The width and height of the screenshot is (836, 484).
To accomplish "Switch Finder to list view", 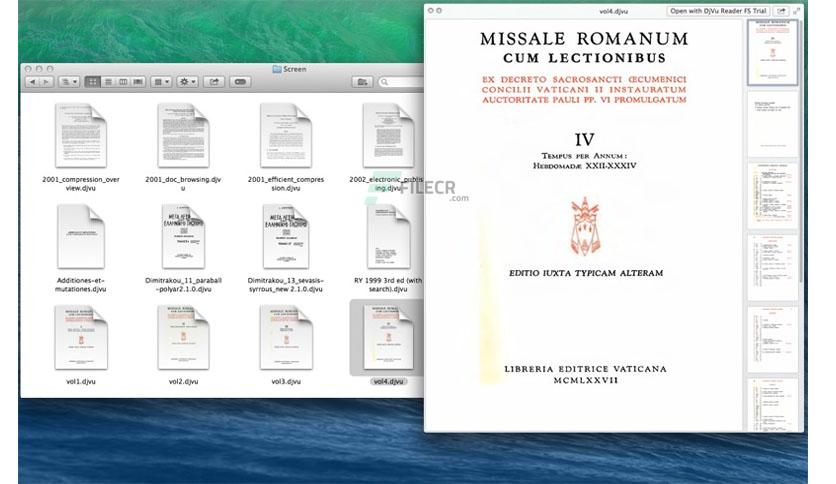I will (108, 82).
